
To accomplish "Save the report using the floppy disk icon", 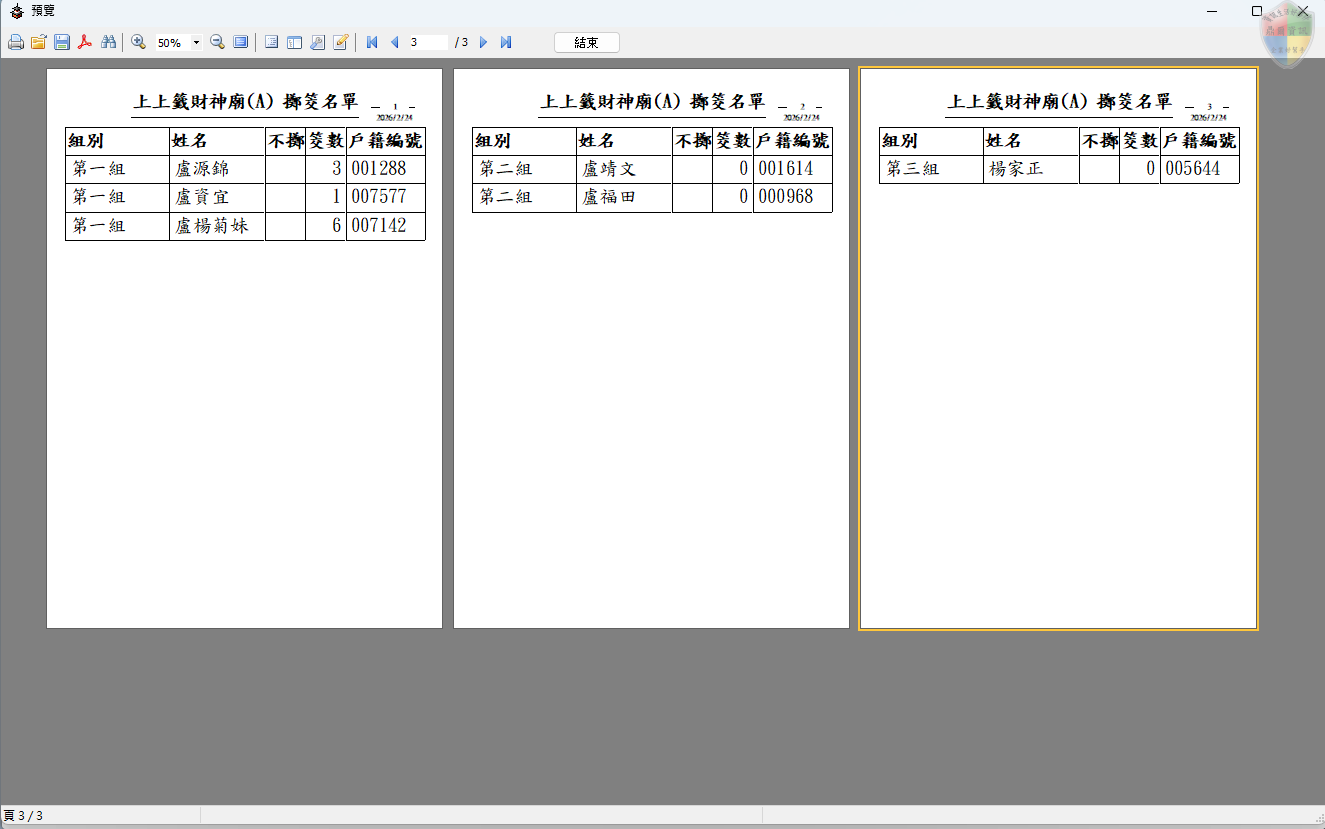I will click(x=62, y=42).
